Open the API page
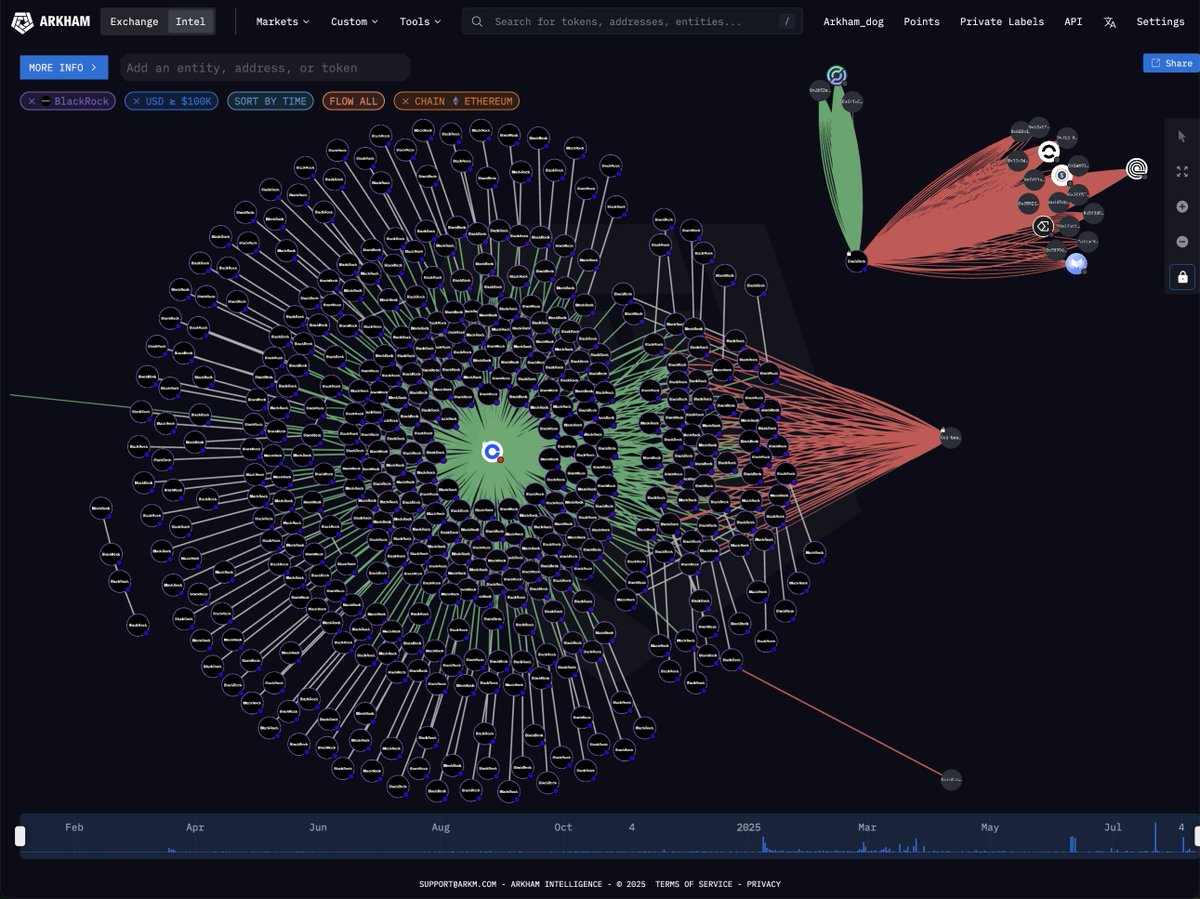The image size is (1200, 899). point(1073,21)
